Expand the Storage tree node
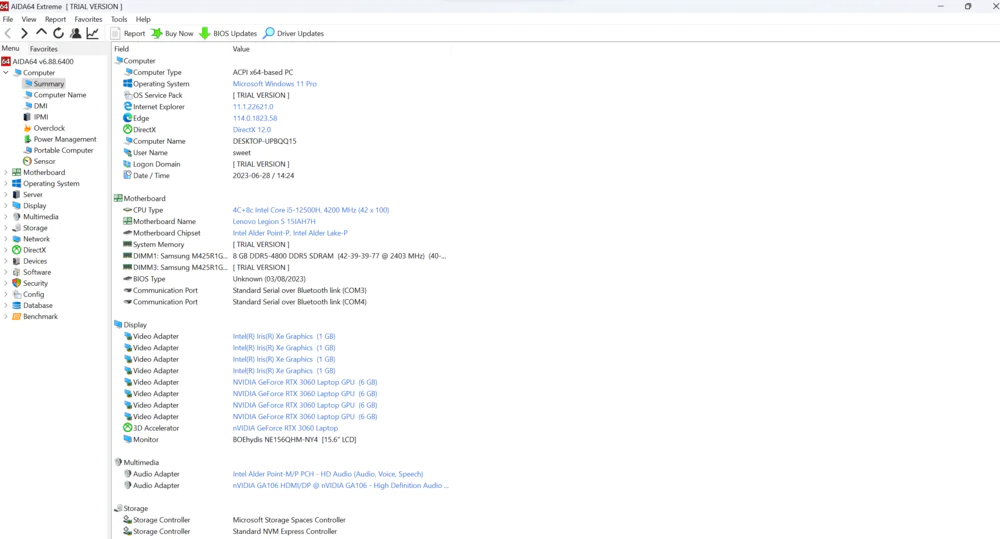The width and height of the screenshot is (1000, 539). (6, 228)
